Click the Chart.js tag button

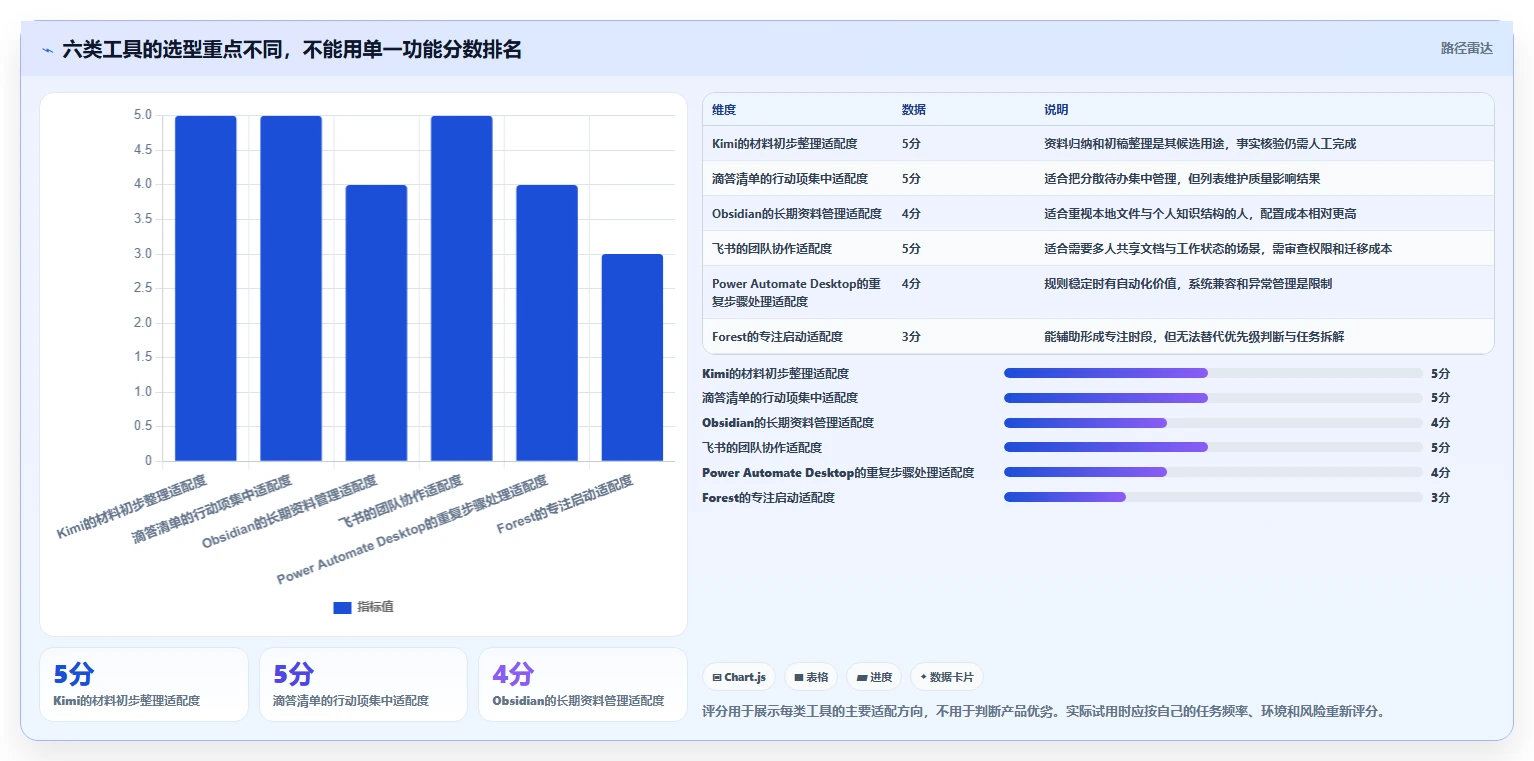tap(739, 677)
